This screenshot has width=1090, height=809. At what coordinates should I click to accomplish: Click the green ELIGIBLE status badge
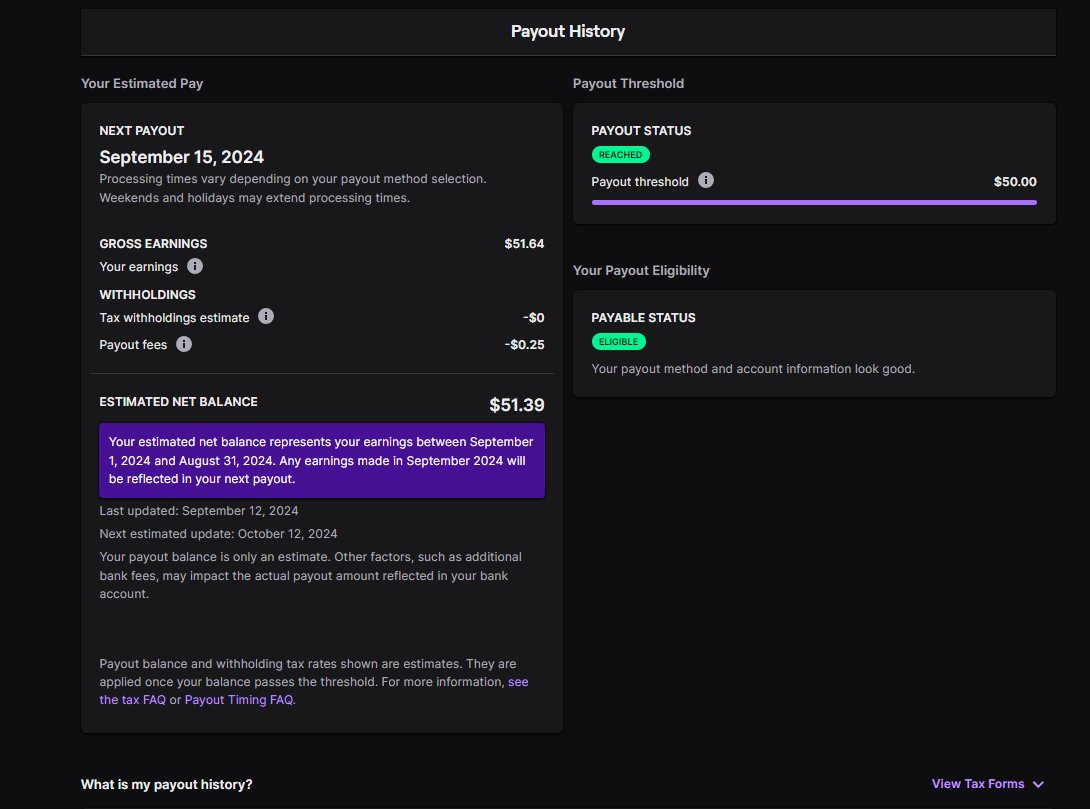click(618, 341)
